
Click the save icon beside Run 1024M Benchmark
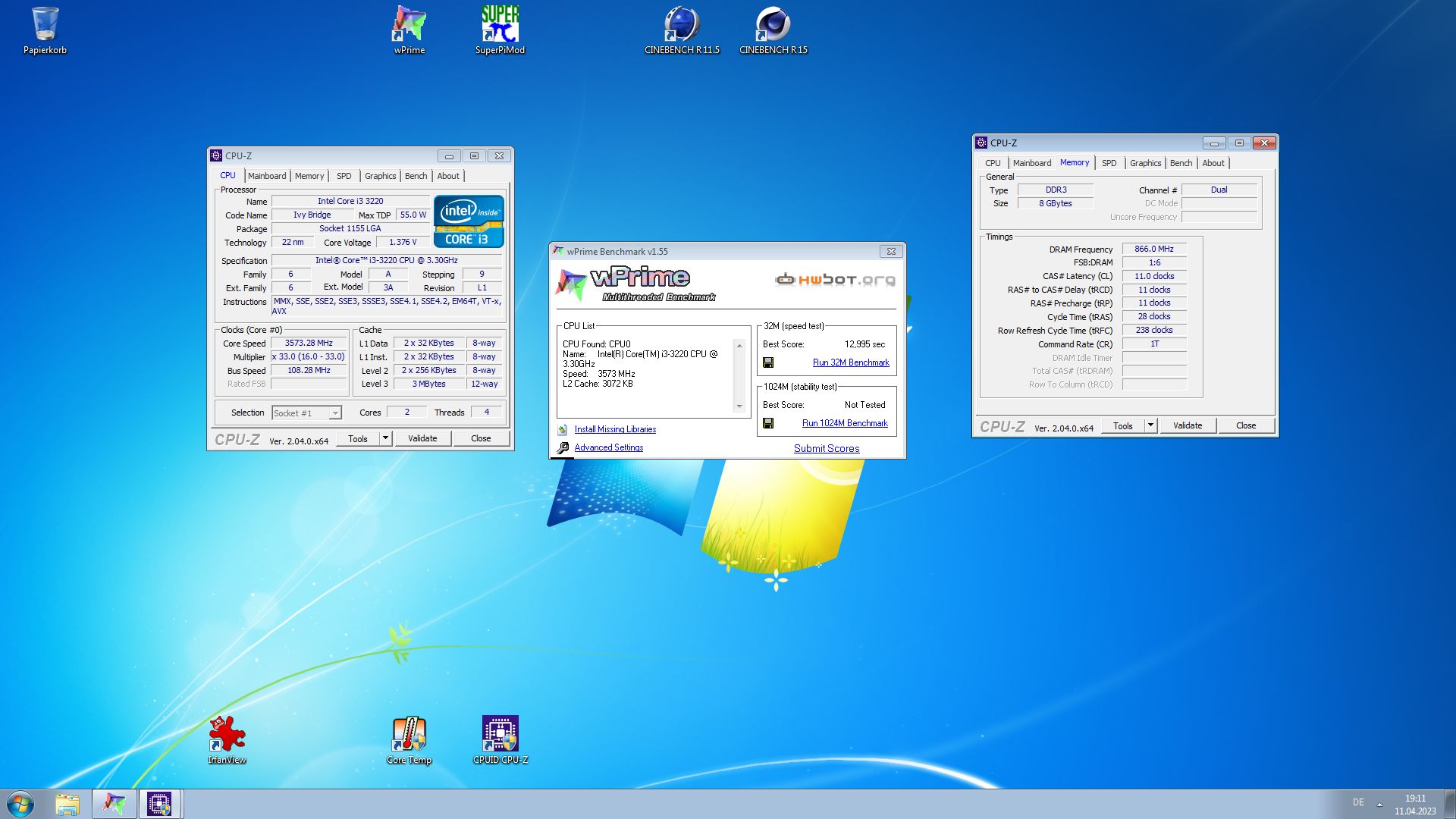point(768,423)
